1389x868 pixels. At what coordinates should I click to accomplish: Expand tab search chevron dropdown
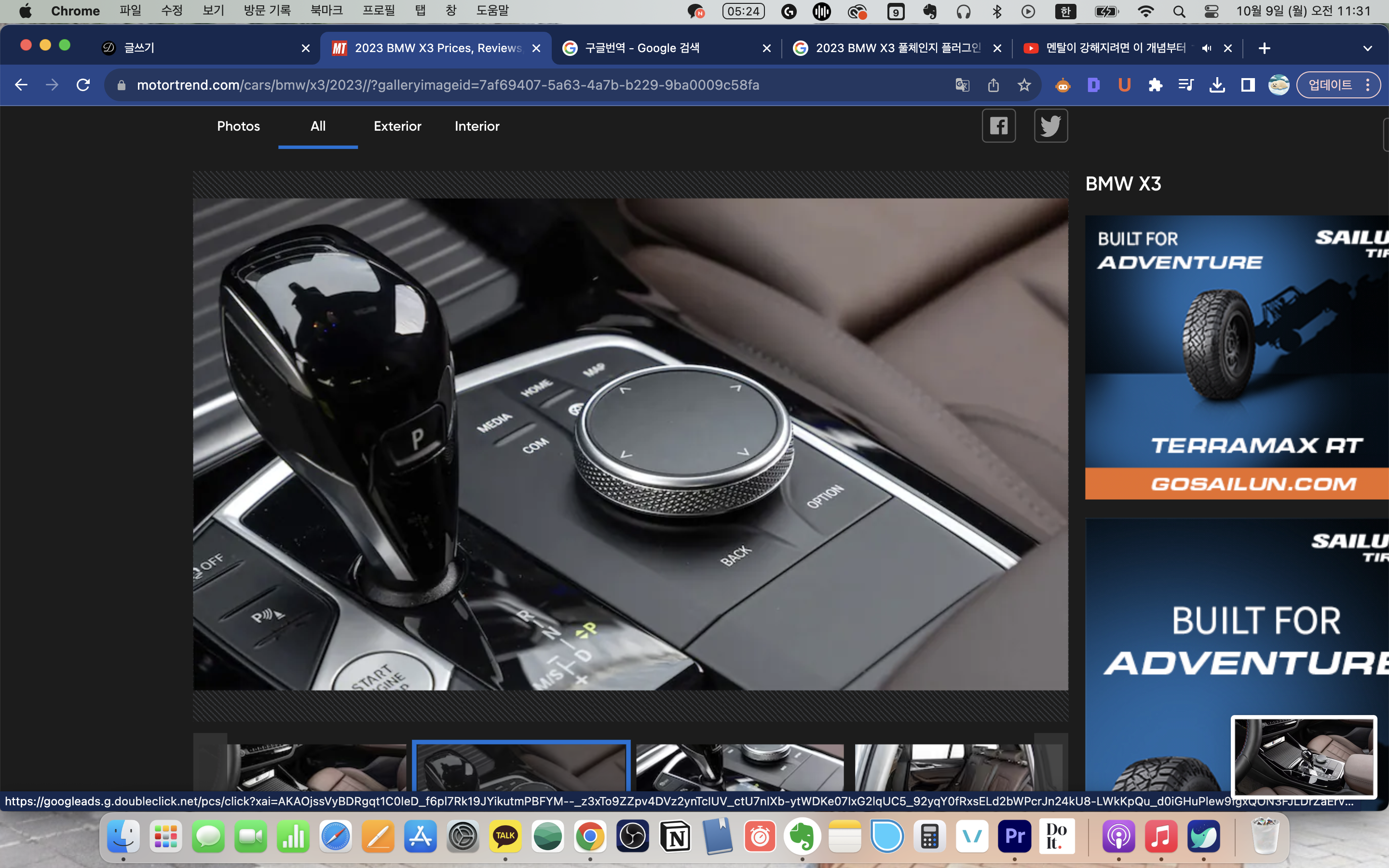tap(1367, 48)
